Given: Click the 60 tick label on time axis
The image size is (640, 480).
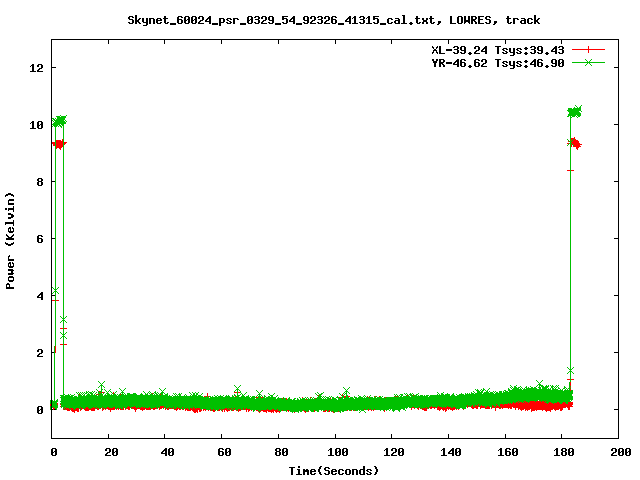Looking at the screenshot, I should [x=223, y=452].
